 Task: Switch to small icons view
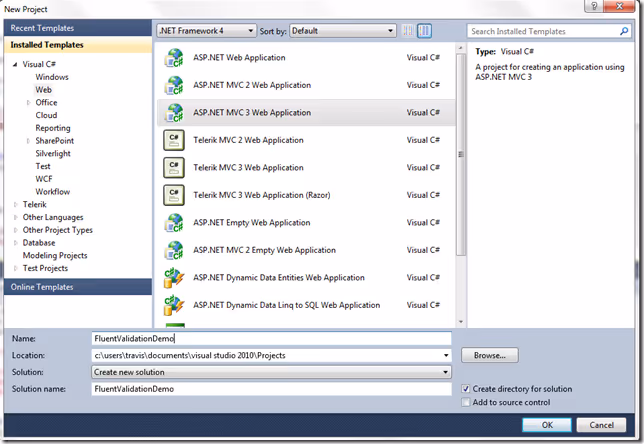407,31
